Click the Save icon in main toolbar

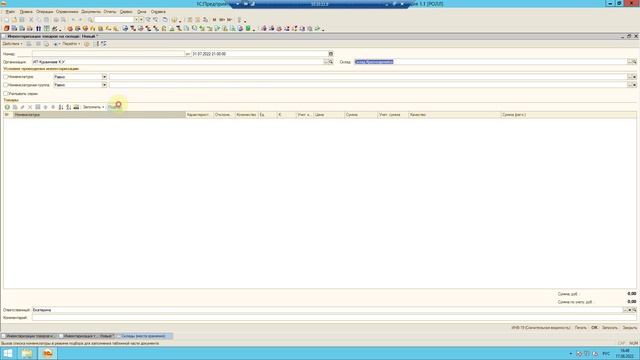coord(22,20)
